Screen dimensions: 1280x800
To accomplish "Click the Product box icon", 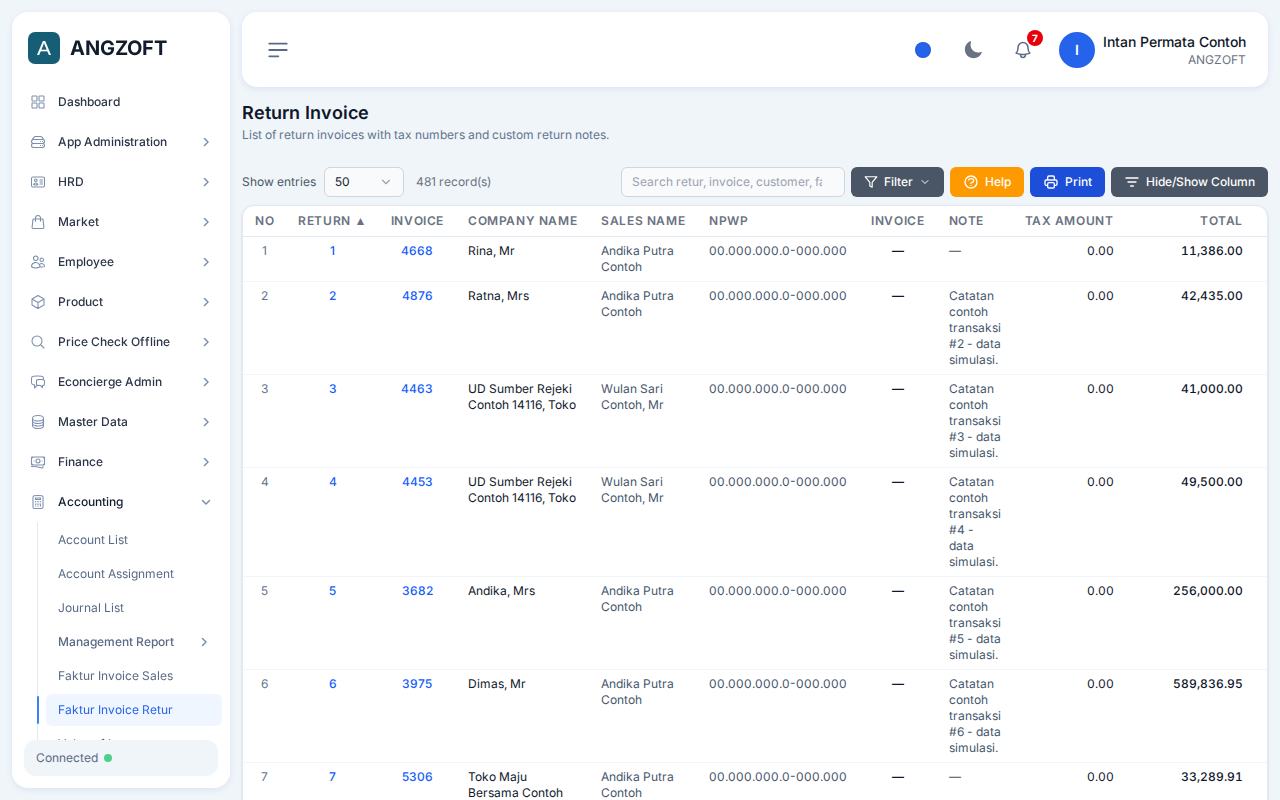I will coord(38,302).
